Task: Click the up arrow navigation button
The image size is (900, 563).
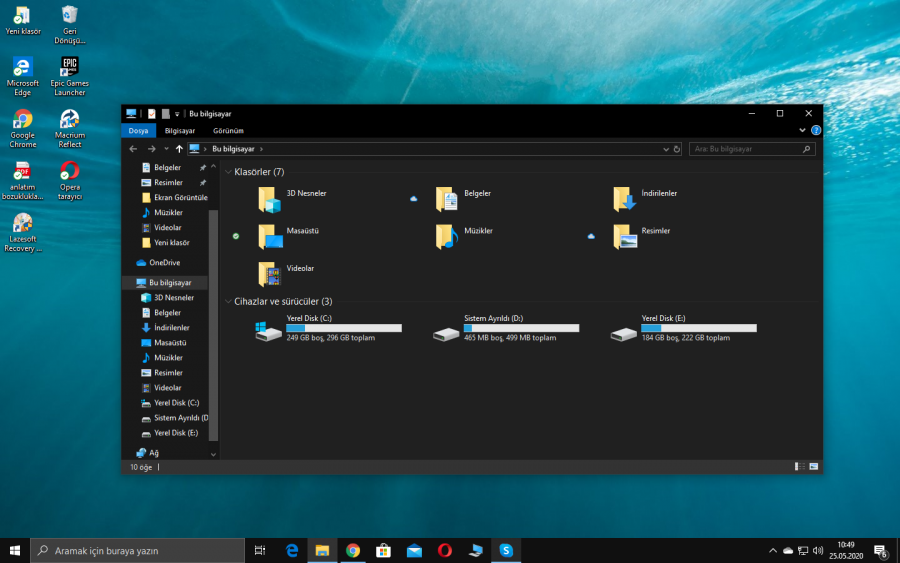Action: 179,149
